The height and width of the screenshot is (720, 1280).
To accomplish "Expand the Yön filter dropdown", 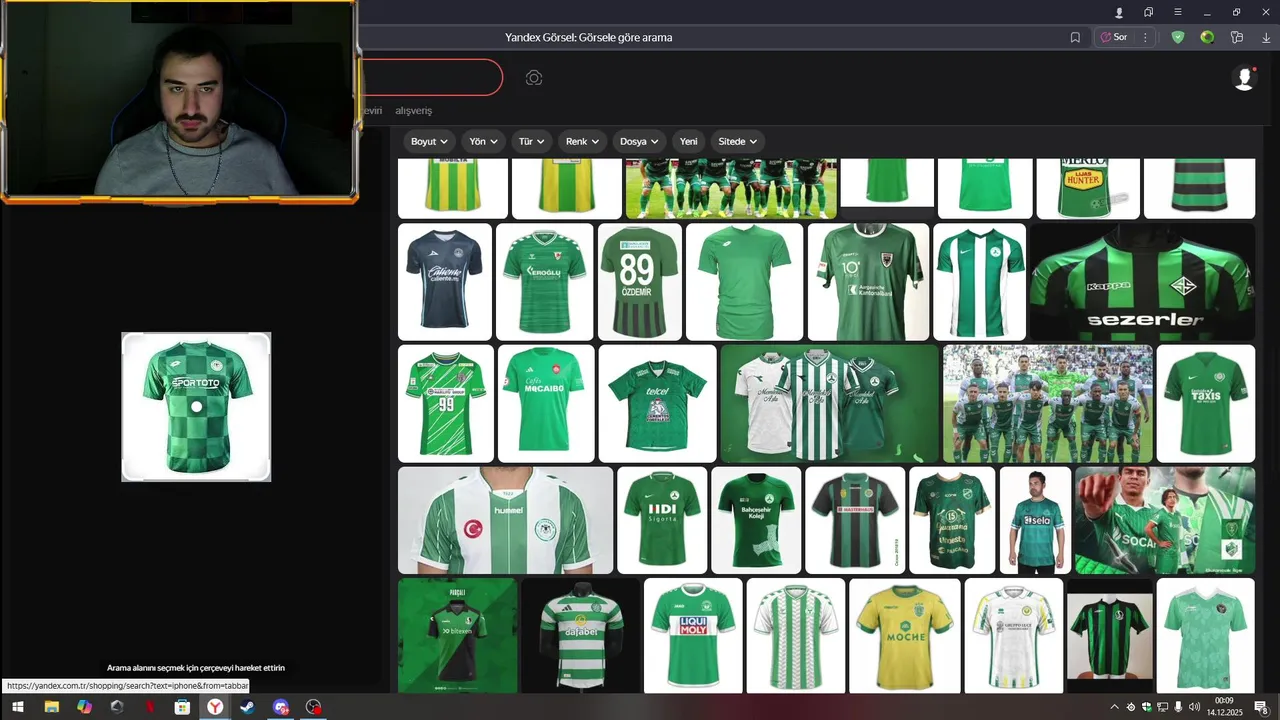I will click(x=484, y=141).
